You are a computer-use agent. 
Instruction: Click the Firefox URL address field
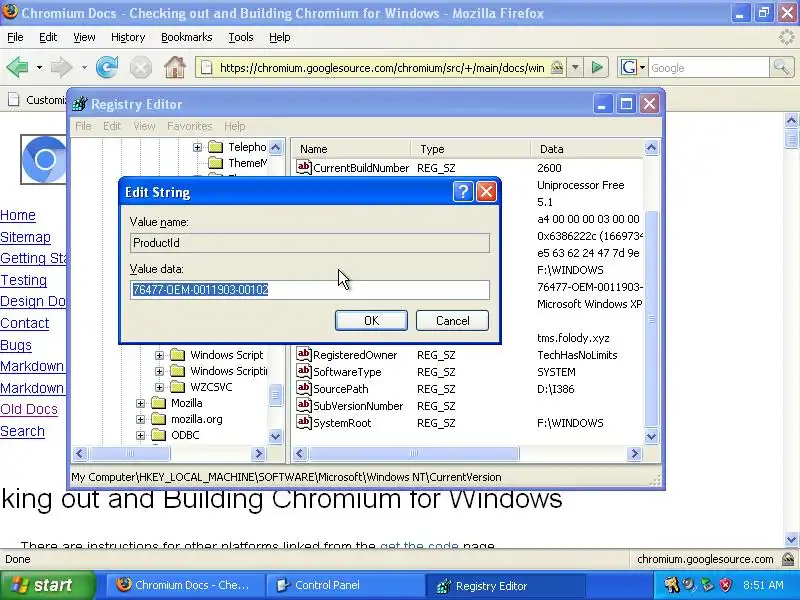(382, 67)
